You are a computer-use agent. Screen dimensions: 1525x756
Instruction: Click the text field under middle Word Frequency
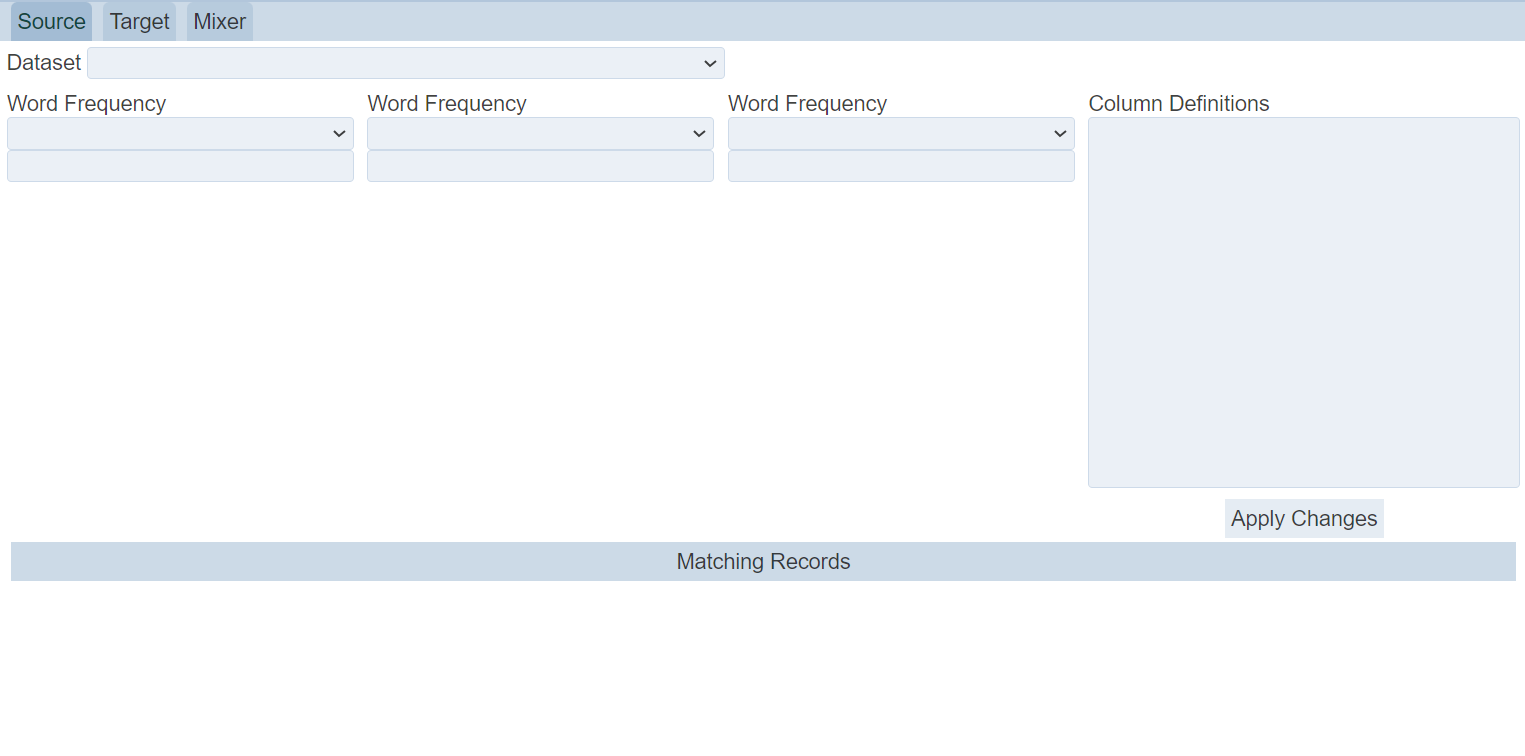coord(540,166)
